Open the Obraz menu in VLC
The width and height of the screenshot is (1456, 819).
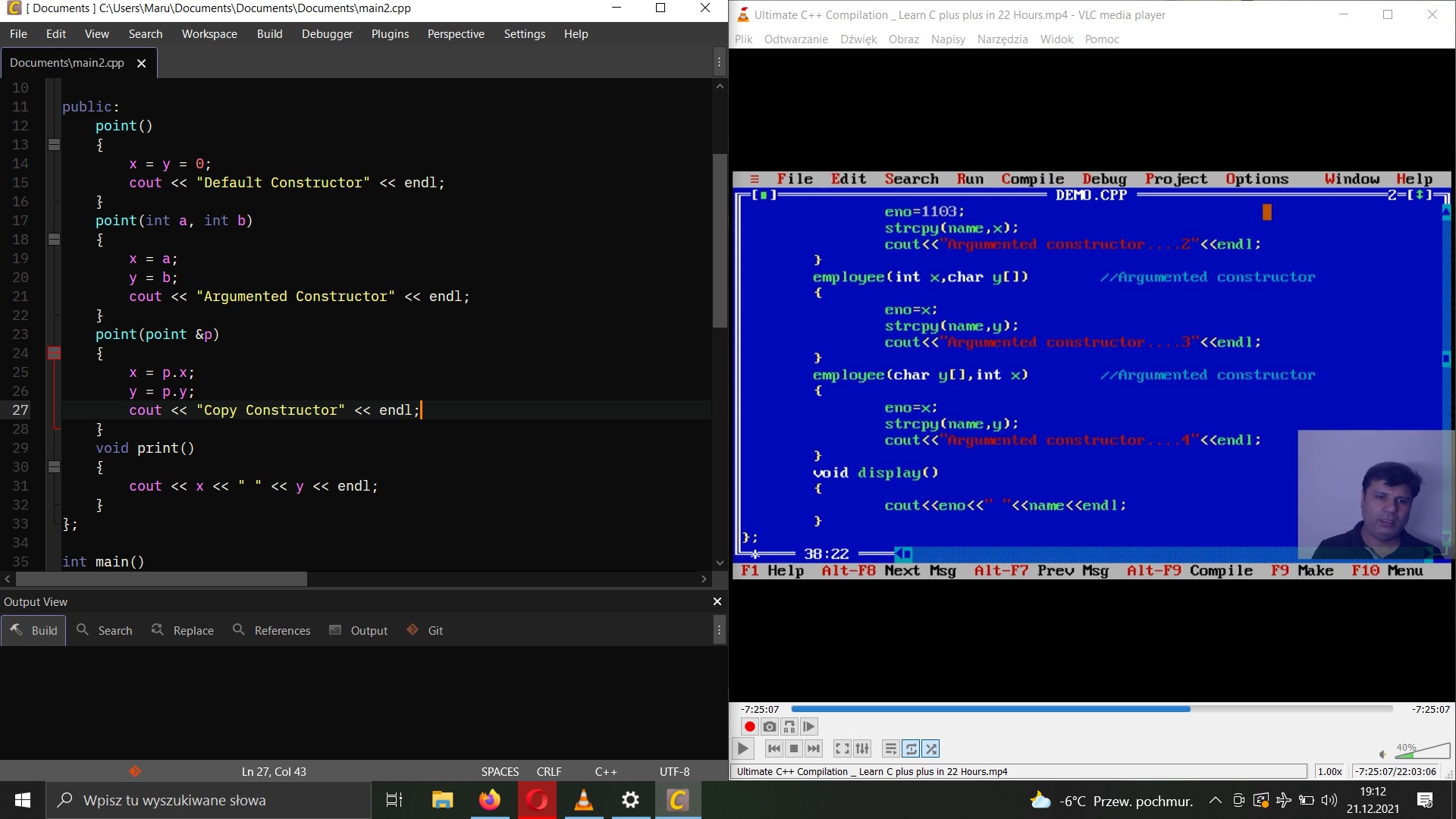(903, 39)
